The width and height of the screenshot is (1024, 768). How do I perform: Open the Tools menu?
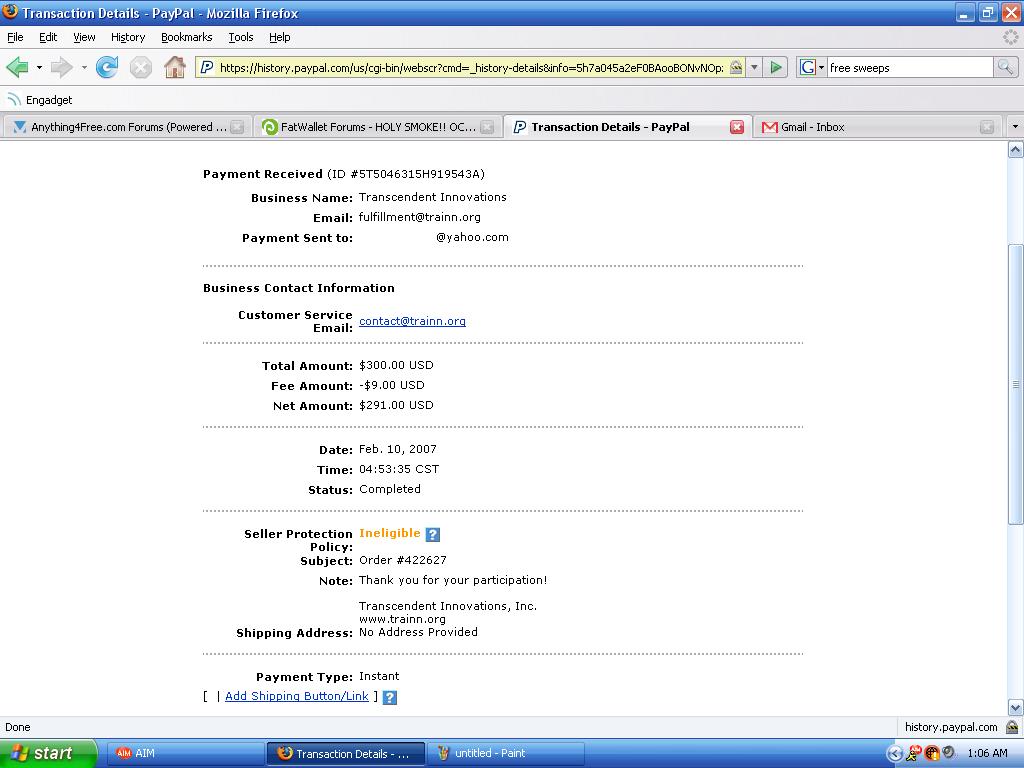coord(241,37)
